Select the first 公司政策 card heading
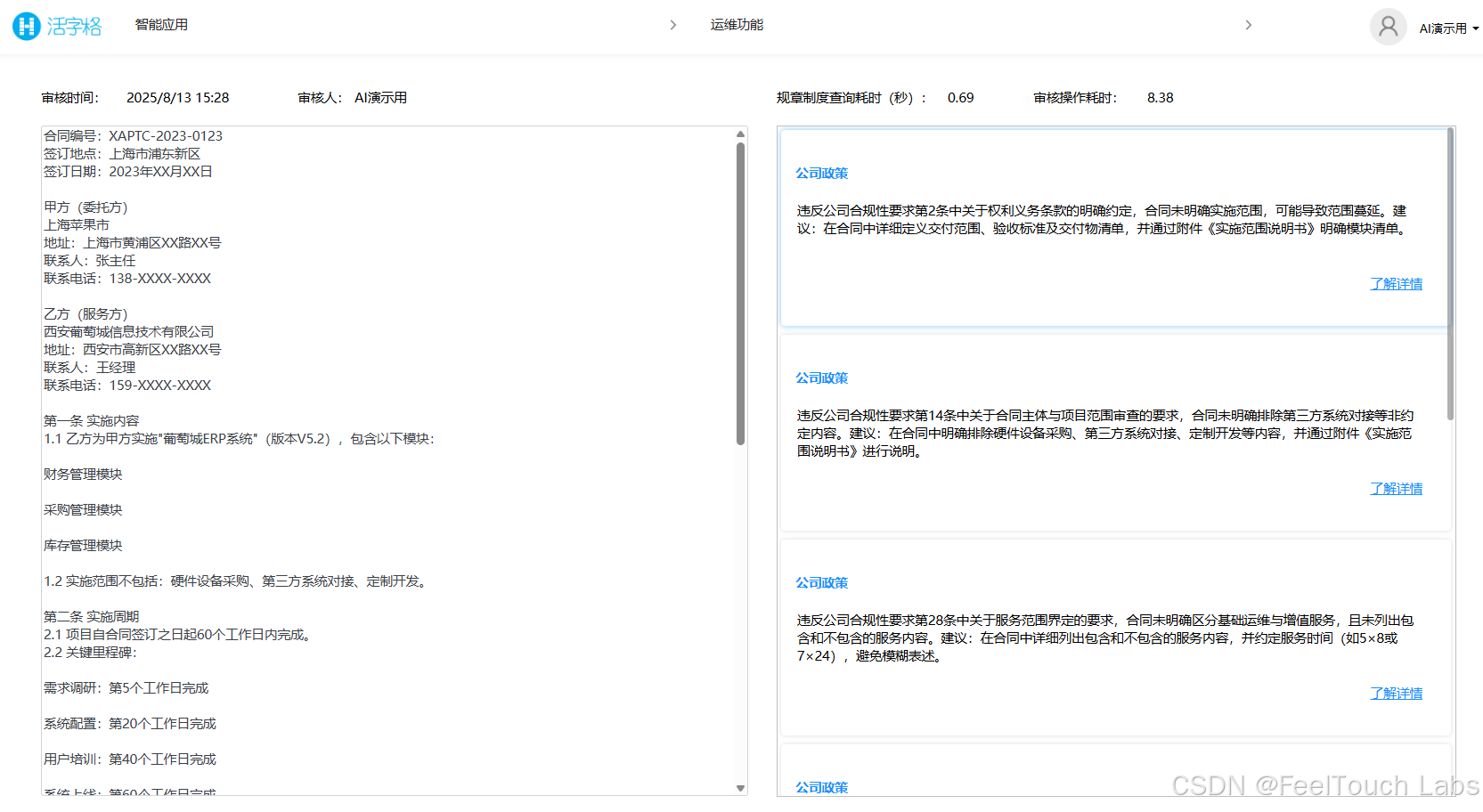This screenshot has height=812, width=1483. pos(821,174)
